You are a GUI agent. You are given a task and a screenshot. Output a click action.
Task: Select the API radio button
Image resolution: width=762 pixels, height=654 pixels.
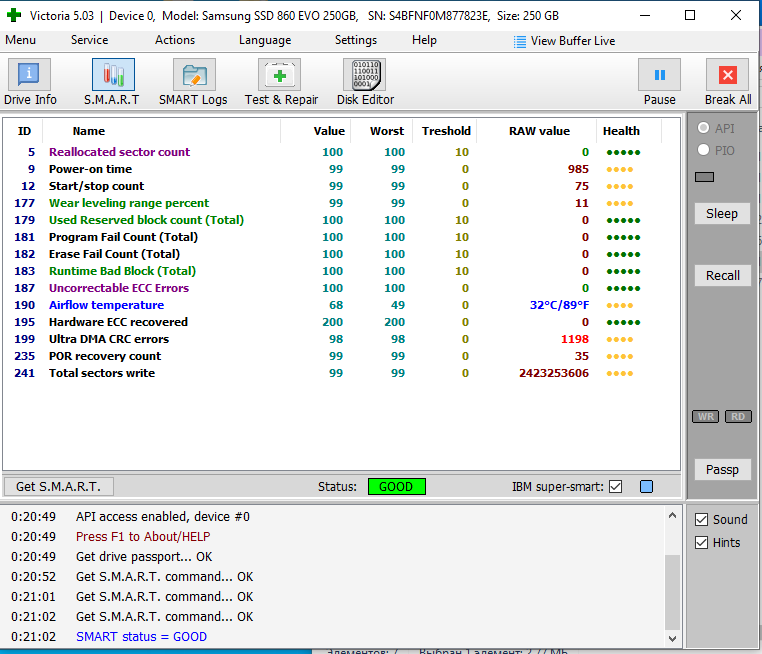[x=703, y=128]
